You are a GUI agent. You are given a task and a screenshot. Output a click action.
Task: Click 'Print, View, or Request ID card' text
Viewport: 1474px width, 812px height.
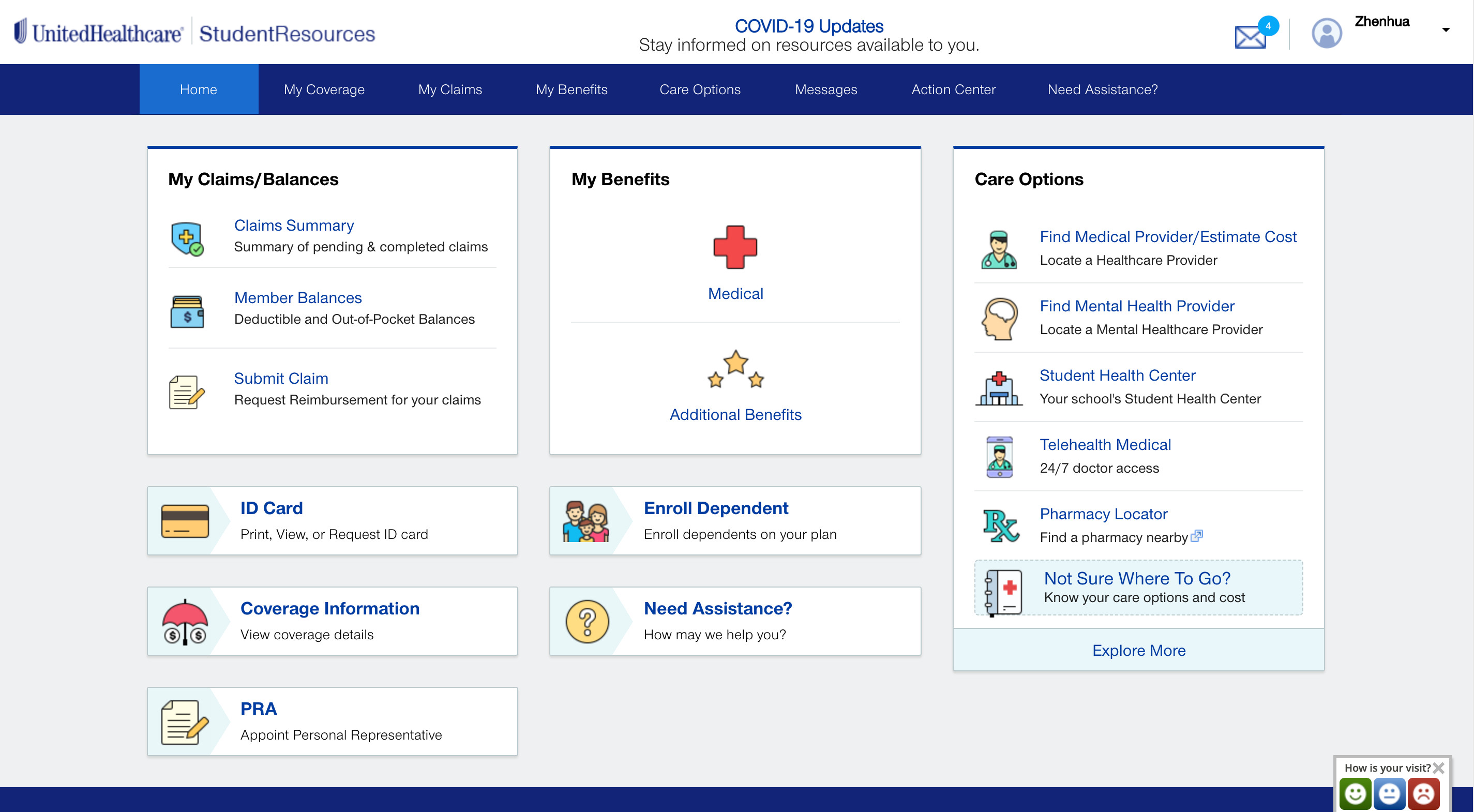(x=334, y=534)
